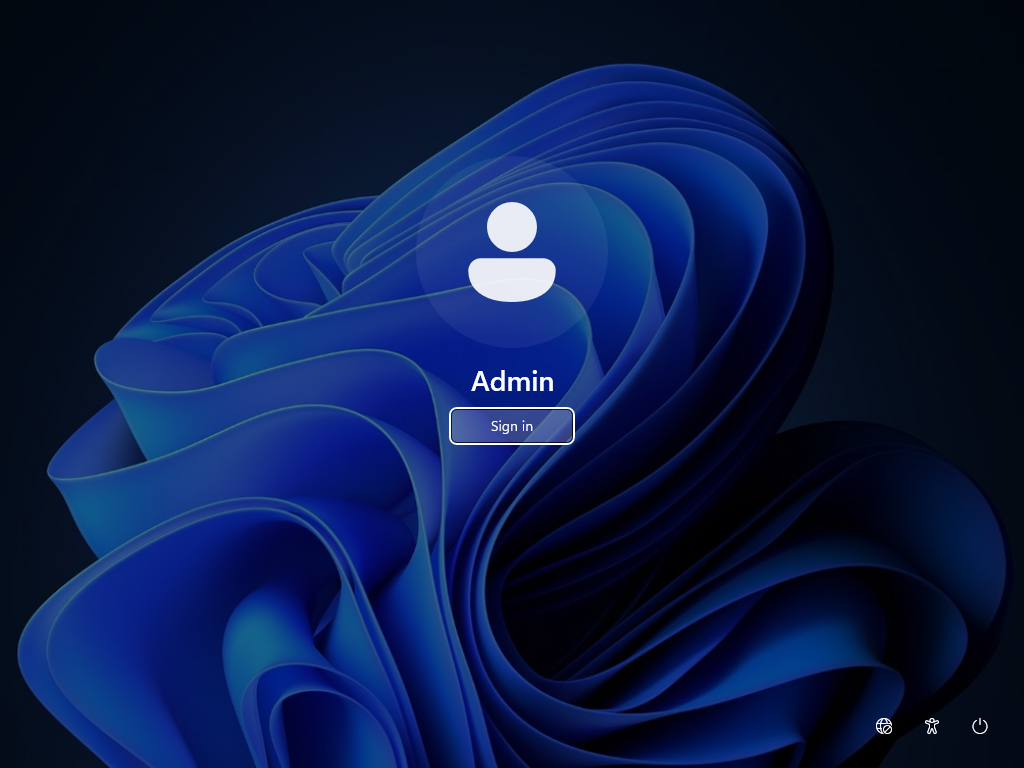Select the Admin user avatar picture
The height and width of the screenshot is (768, 1024).
(x=512, y=251)
